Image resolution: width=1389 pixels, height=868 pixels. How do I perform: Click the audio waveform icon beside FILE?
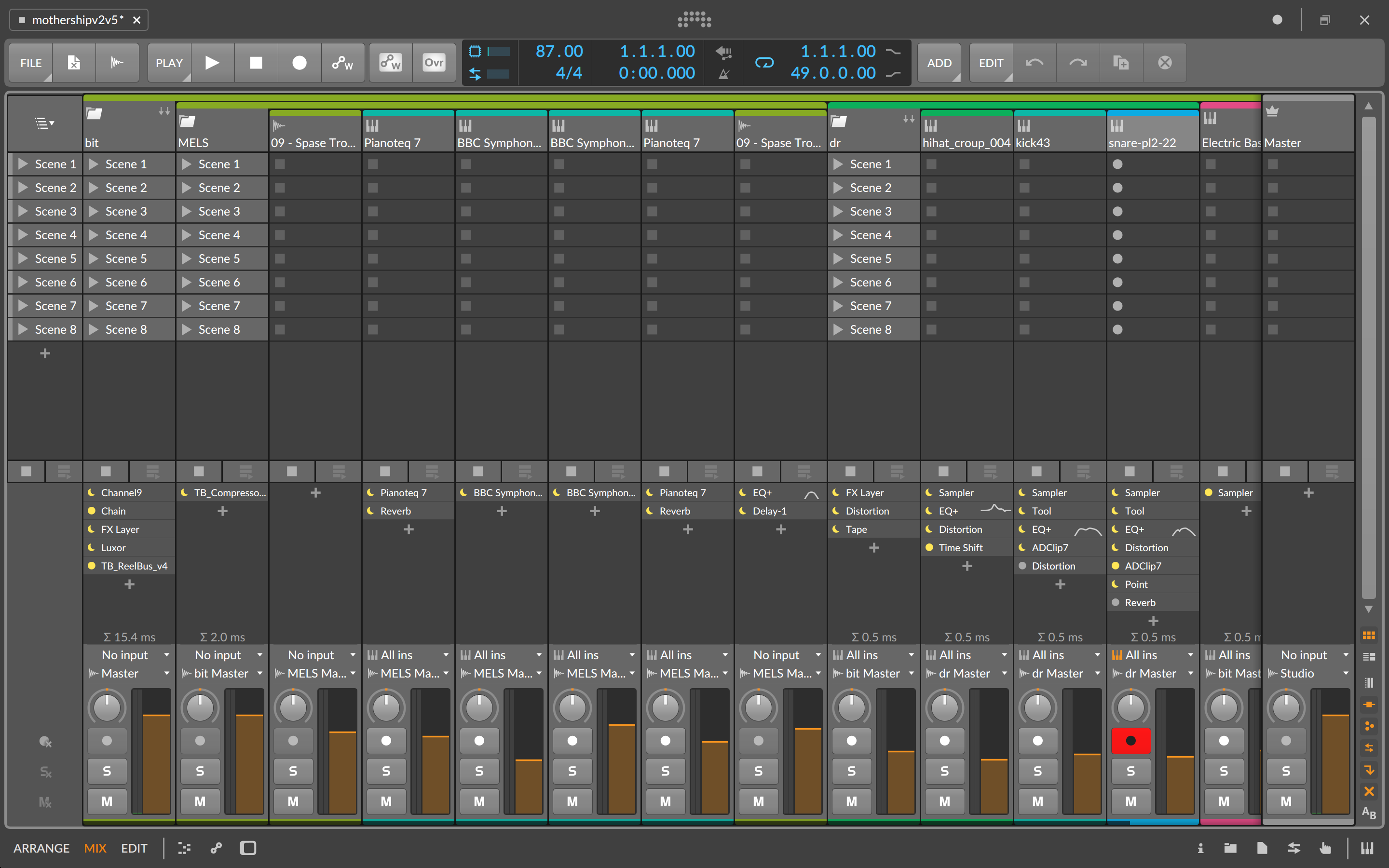[x=117, y=63]
